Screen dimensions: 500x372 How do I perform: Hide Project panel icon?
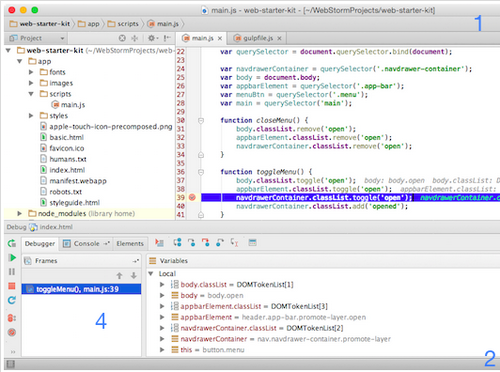coord(167,38)
